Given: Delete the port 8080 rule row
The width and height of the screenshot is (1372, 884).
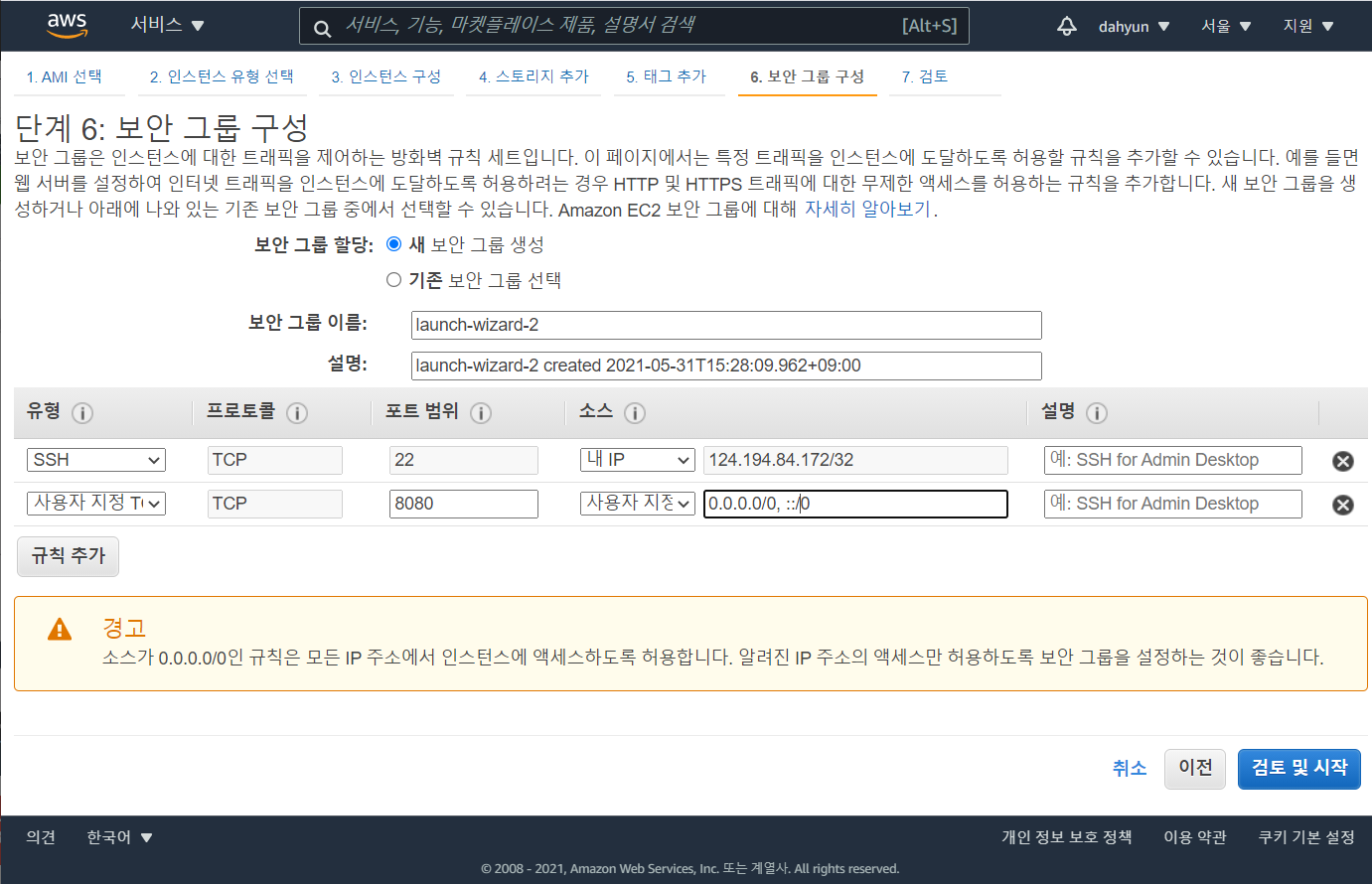Looking at the screenshot, I should pyautogui.click(x=1343, y=505).
